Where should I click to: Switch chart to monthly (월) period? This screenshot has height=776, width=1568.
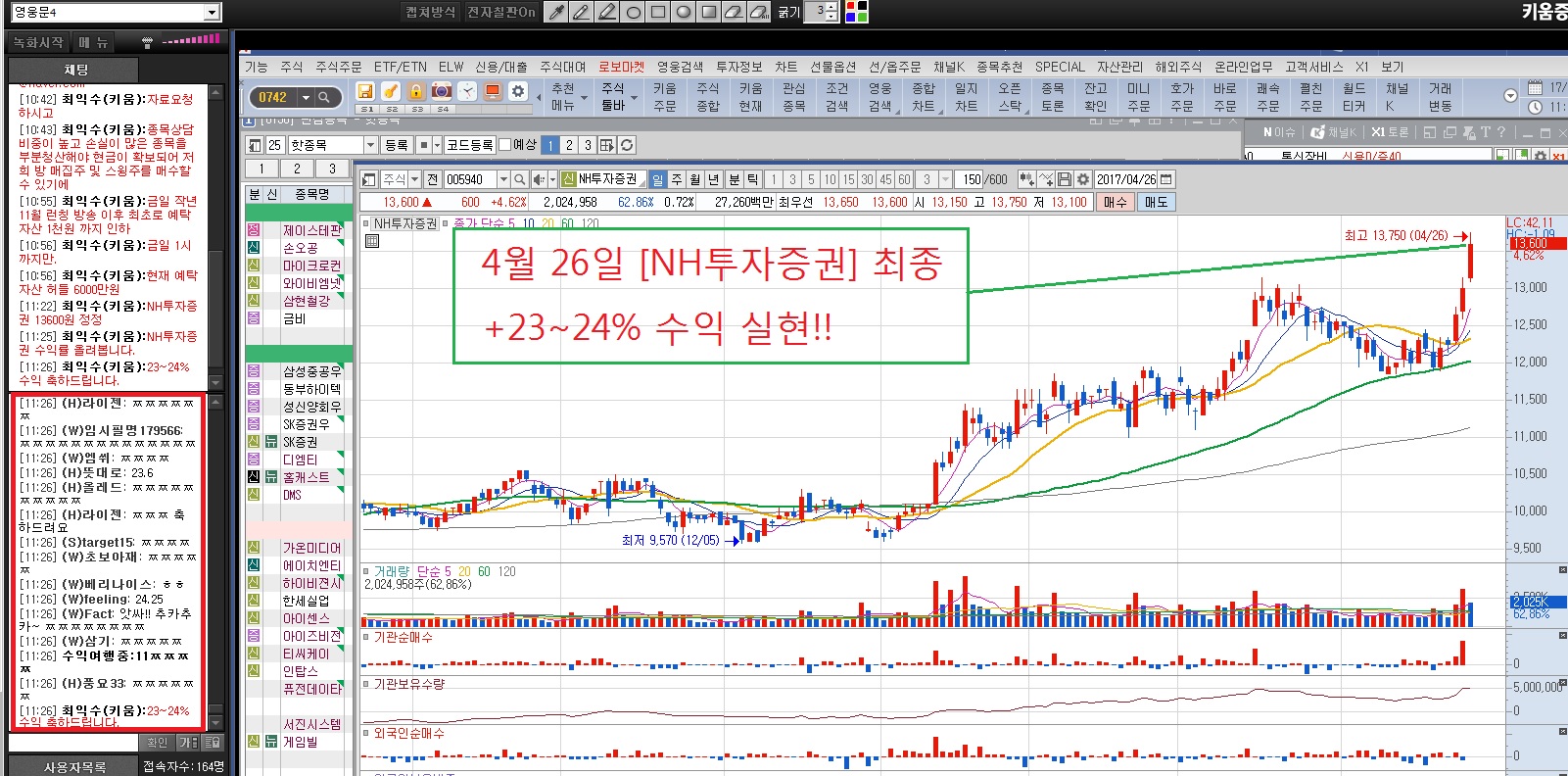tap(695, 179)
